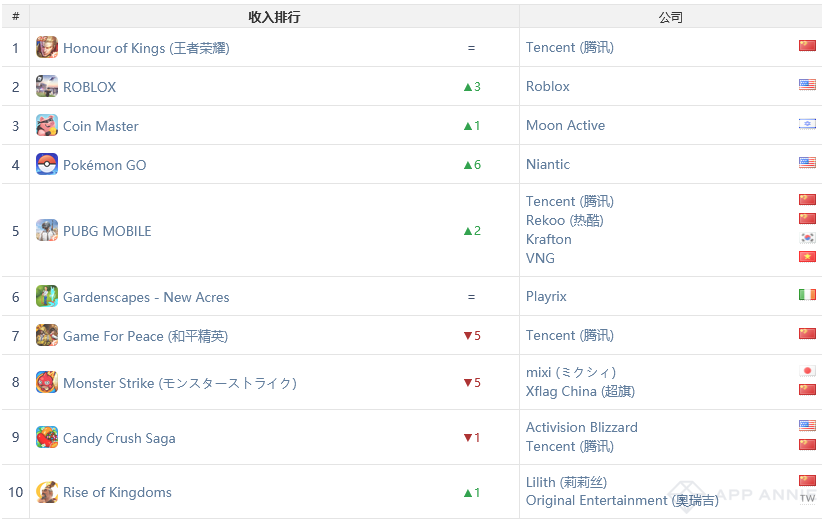The height and width of the screenshot is (523, 827).
Task: Click the Pokémon GO pokeball icon
Action: pos(47,164)
